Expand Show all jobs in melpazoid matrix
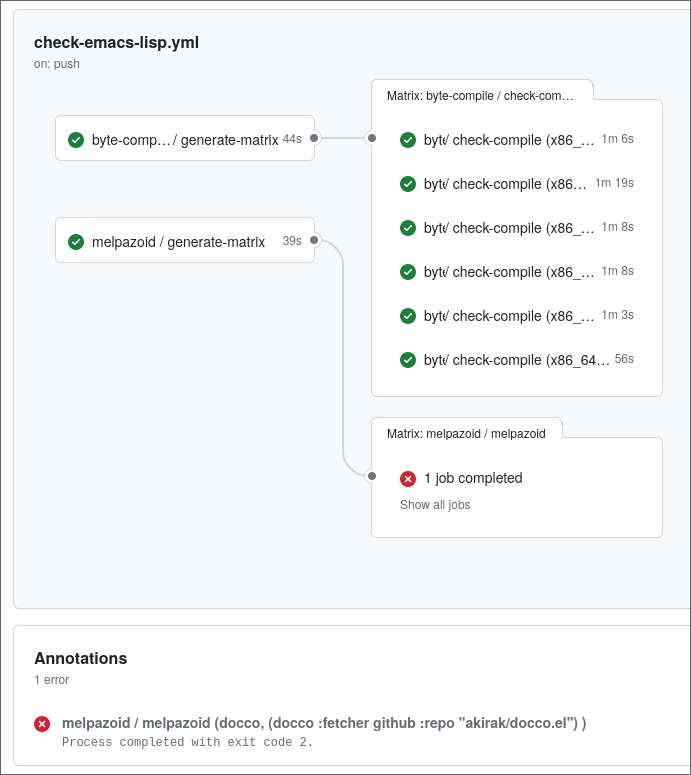The width and height of the screenshot is (691, 775). point(435,505)
